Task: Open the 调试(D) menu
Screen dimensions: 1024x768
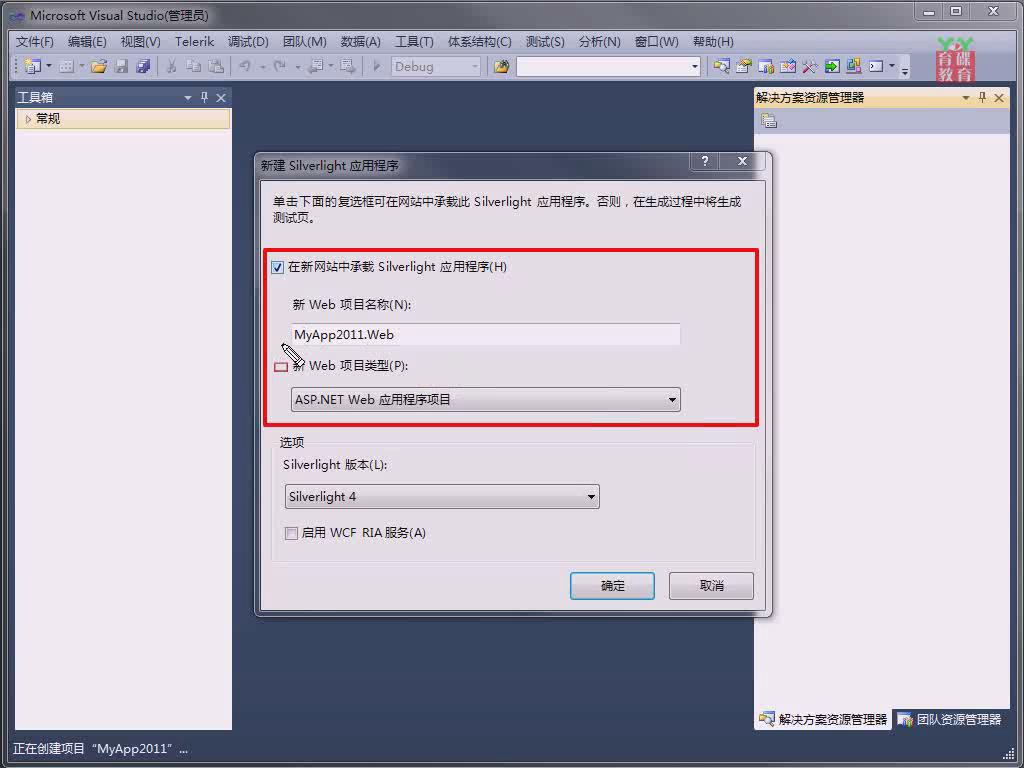Action: point(248,42)
